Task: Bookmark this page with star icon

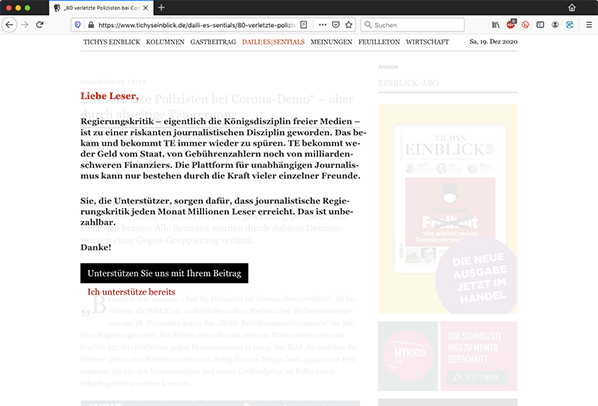Action: coord(349,25)
